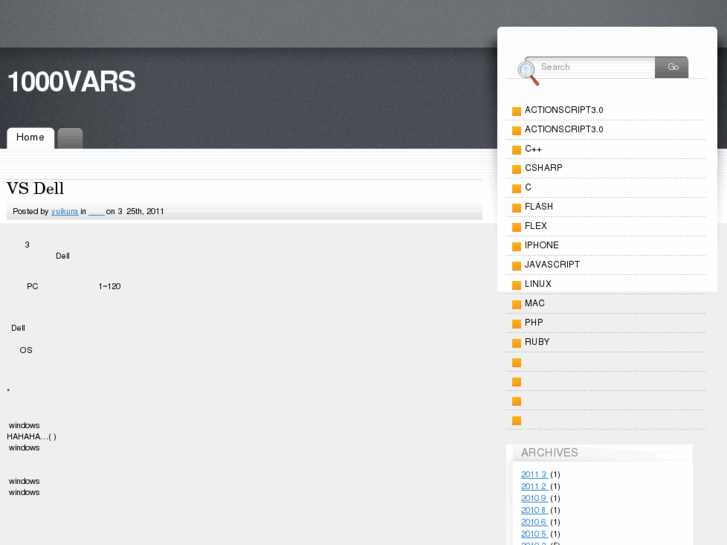This screenshot has width=727, height=545.
Task: Click the 1~120 text in post
Action: coord(109,287)
